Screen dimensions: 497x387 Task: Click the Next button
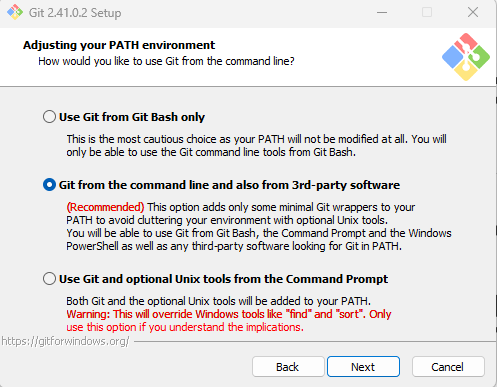(x=363, y=367)
